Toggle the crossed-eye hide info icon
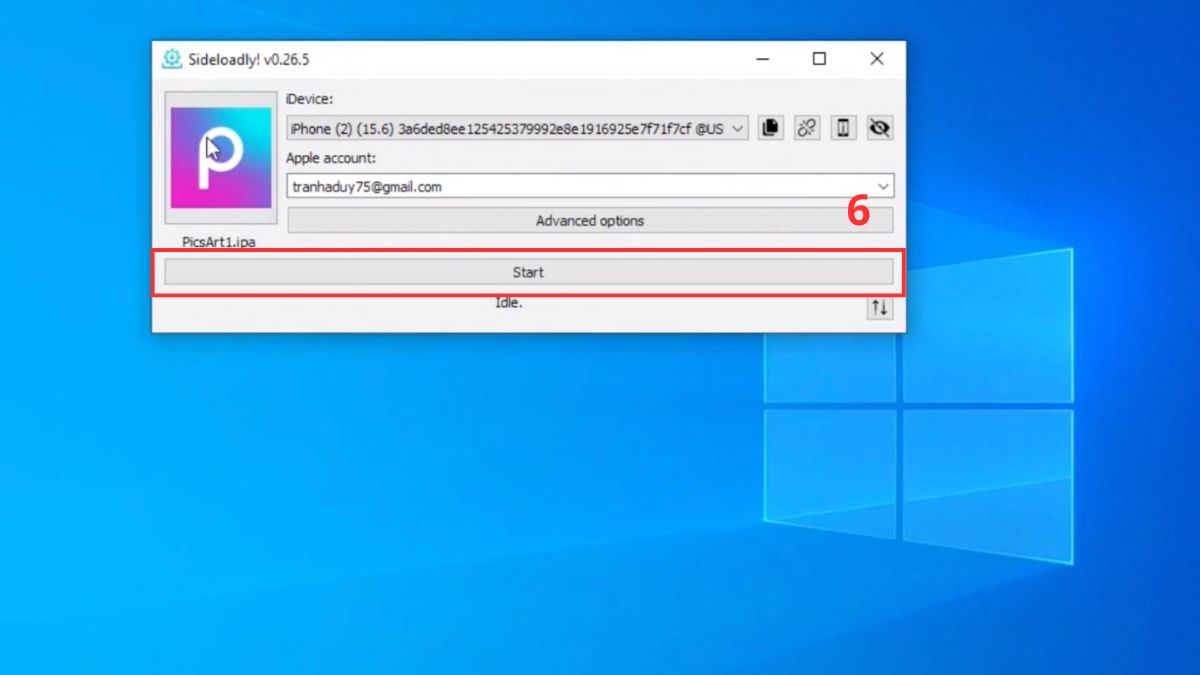 click(x=880, y=128)
